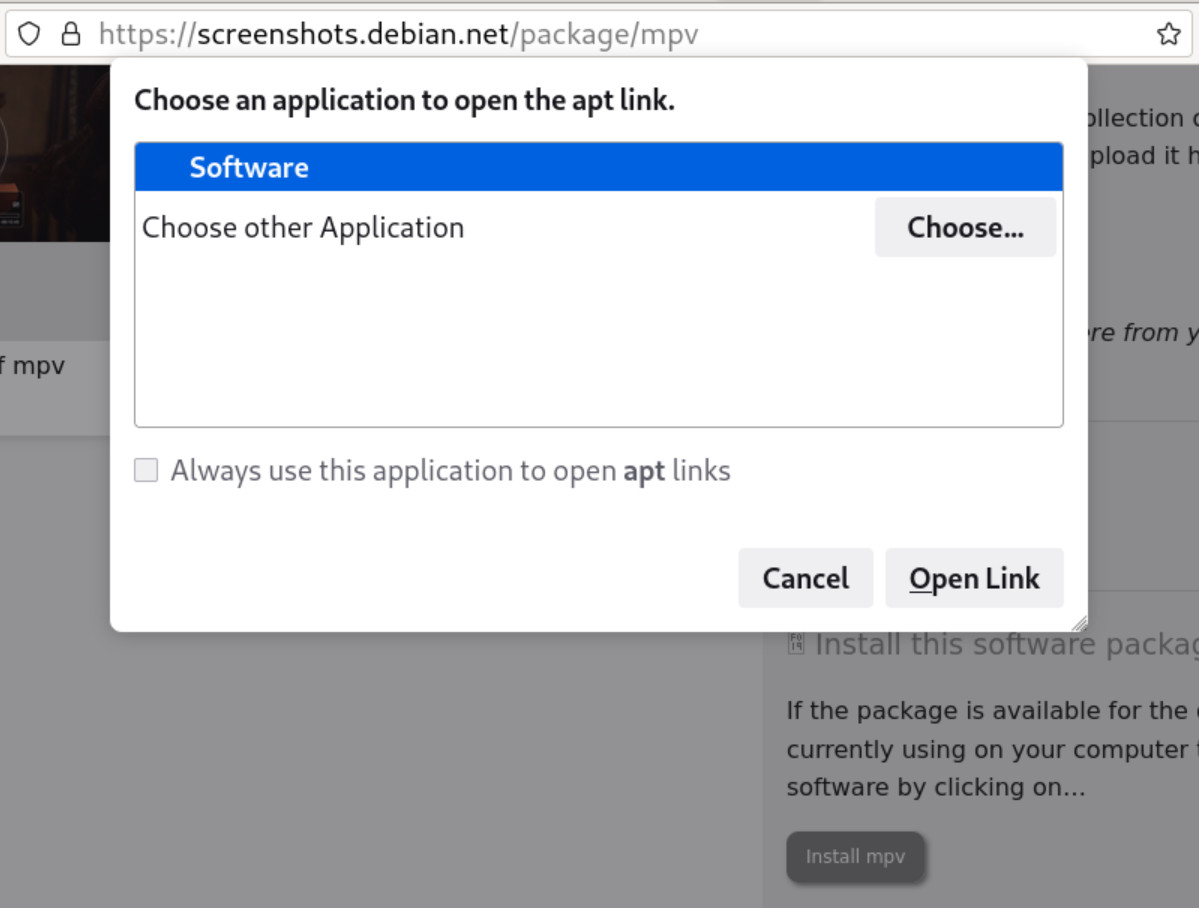The image size is (1199, 908).
Task: Click the shield tracking protection icon
Action: click(x=29, y=34)
